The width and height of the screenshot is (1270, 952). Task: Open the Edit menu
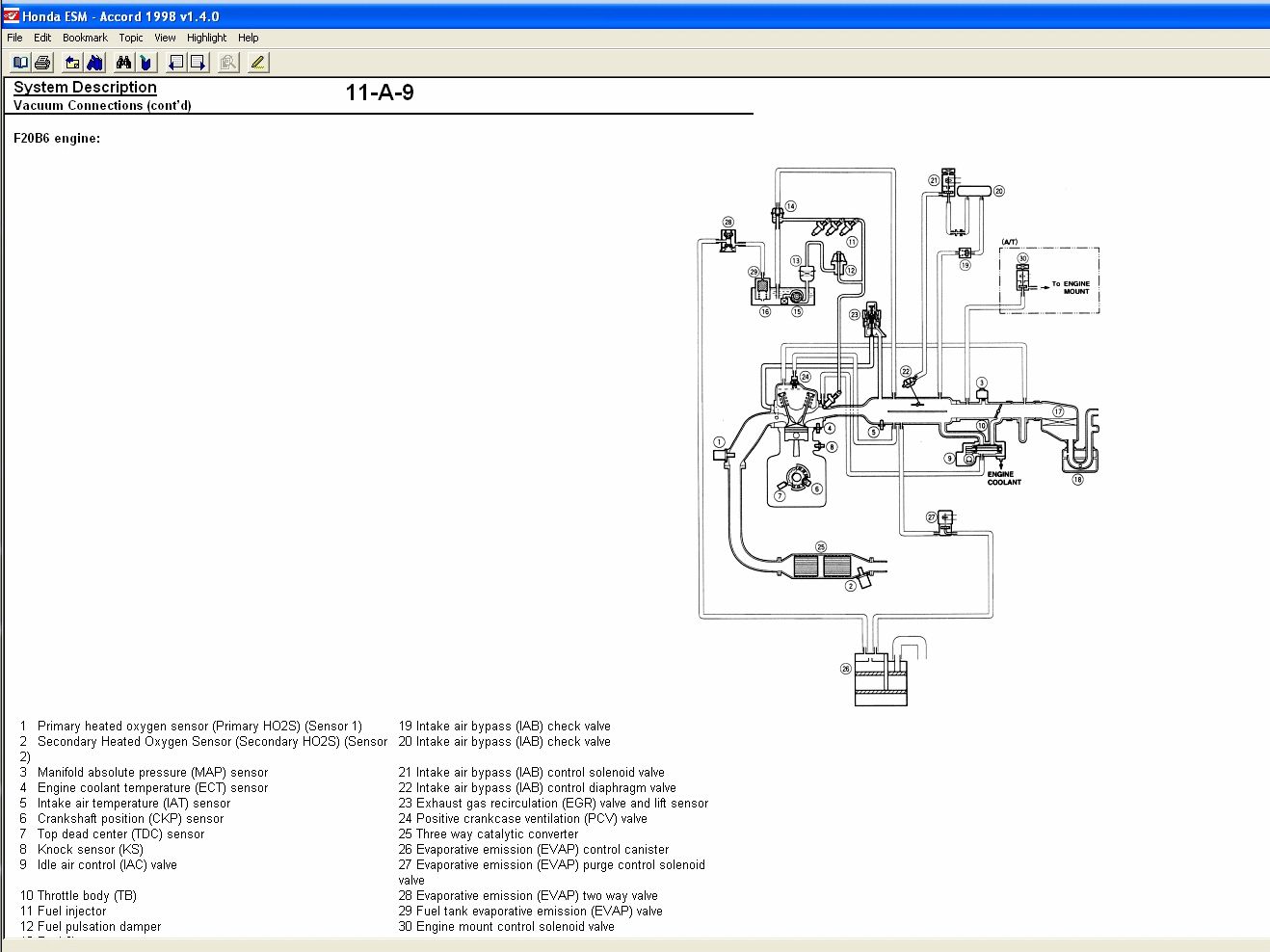pos(42,38)
